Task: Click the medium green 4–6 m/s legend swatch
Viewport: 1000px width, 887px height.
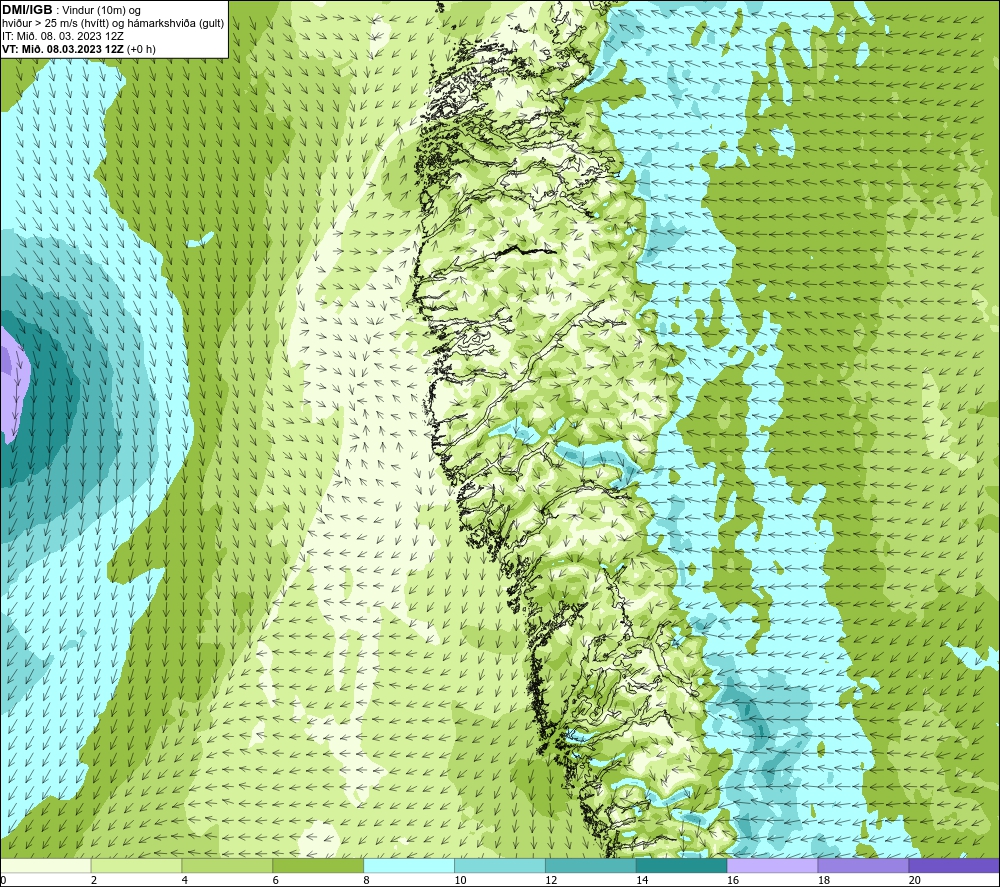Action: 227,865
